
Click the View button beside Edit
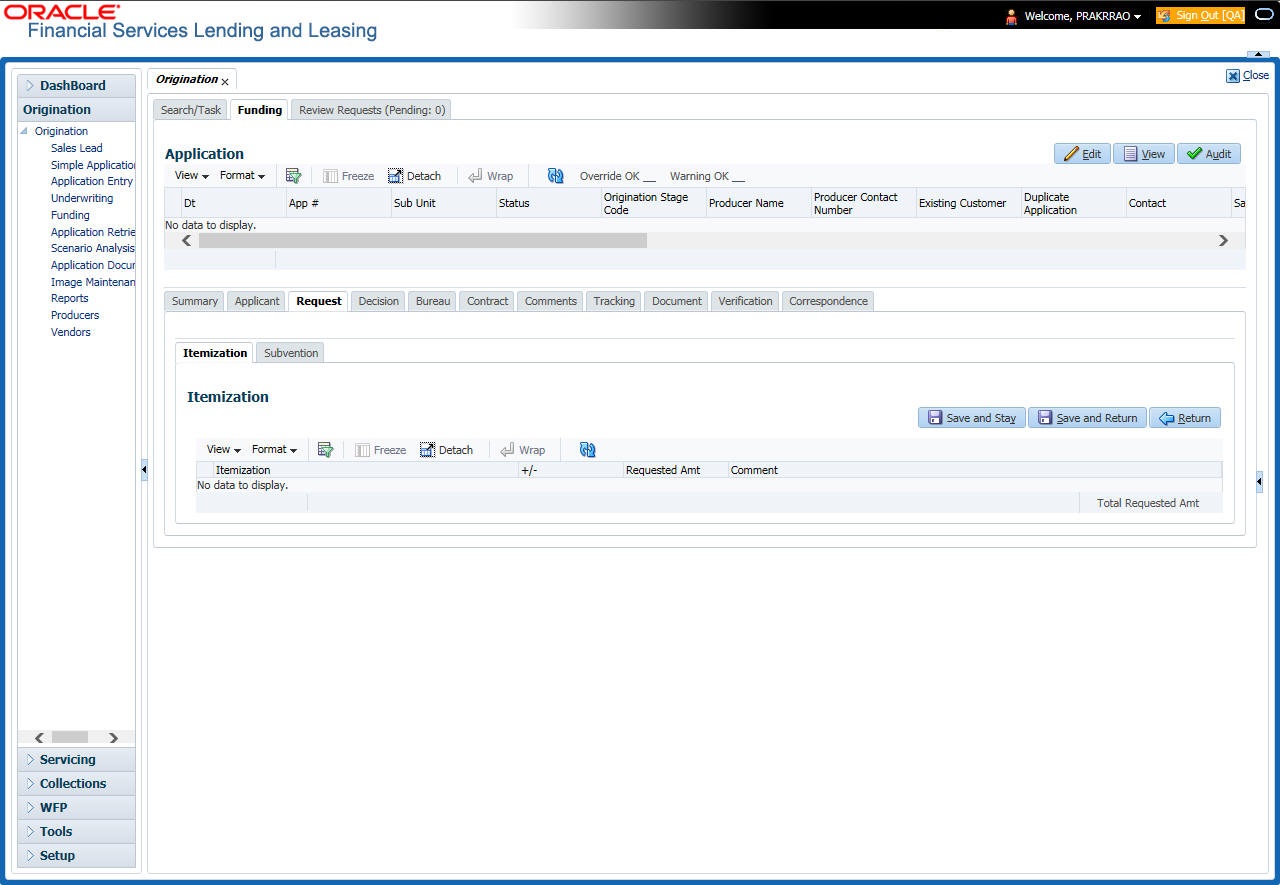tap(1144, 154)
